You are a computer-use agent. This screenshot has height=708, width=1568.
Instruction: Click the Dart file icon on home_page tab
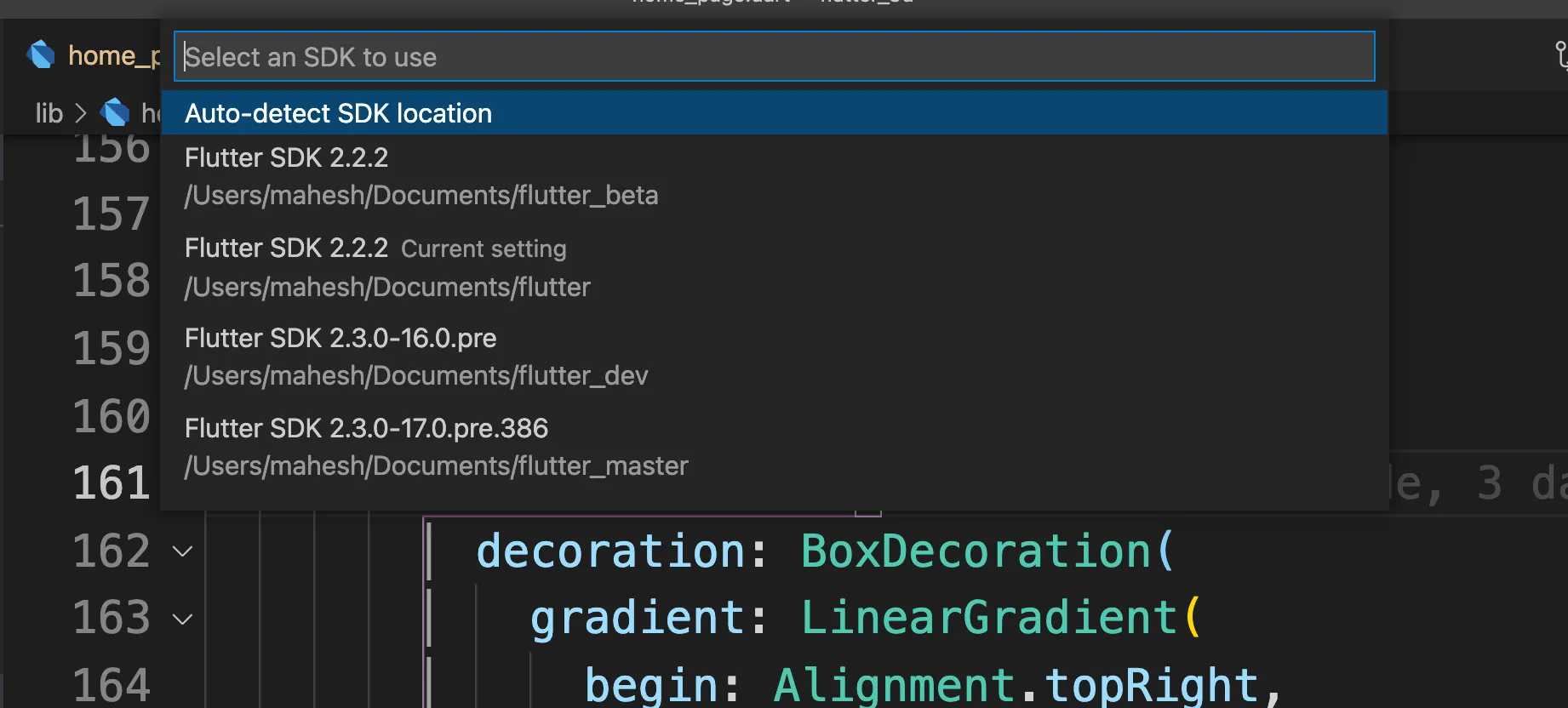click(41, 55)
